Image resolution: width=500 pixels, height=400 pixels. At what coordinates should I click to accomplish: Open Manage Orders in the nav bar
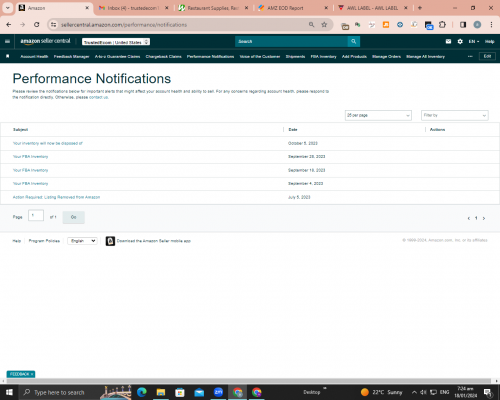tap(386, 57)
